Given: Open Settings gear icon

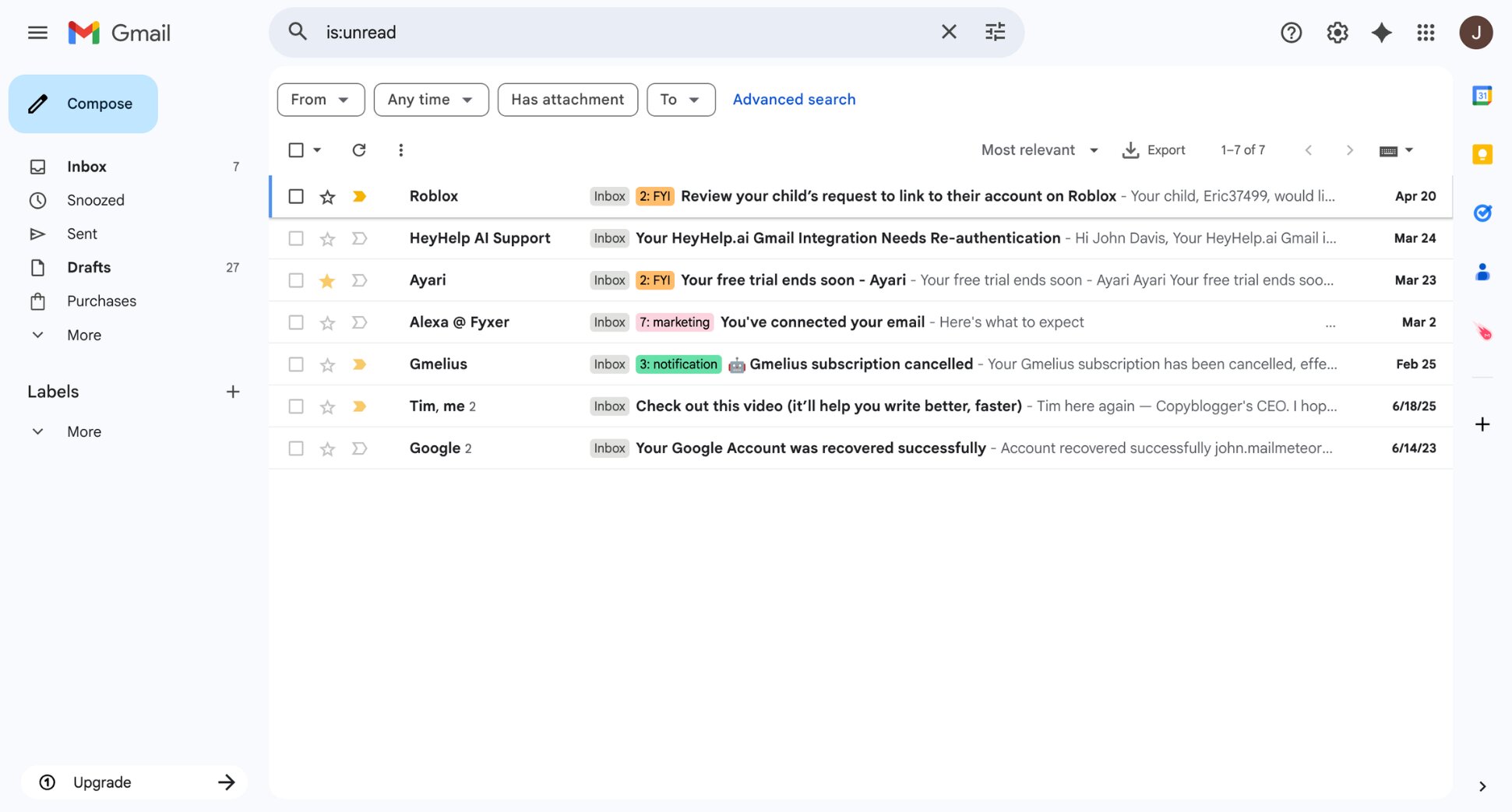Looking at the screenshot, I should tap(1337, 33).
